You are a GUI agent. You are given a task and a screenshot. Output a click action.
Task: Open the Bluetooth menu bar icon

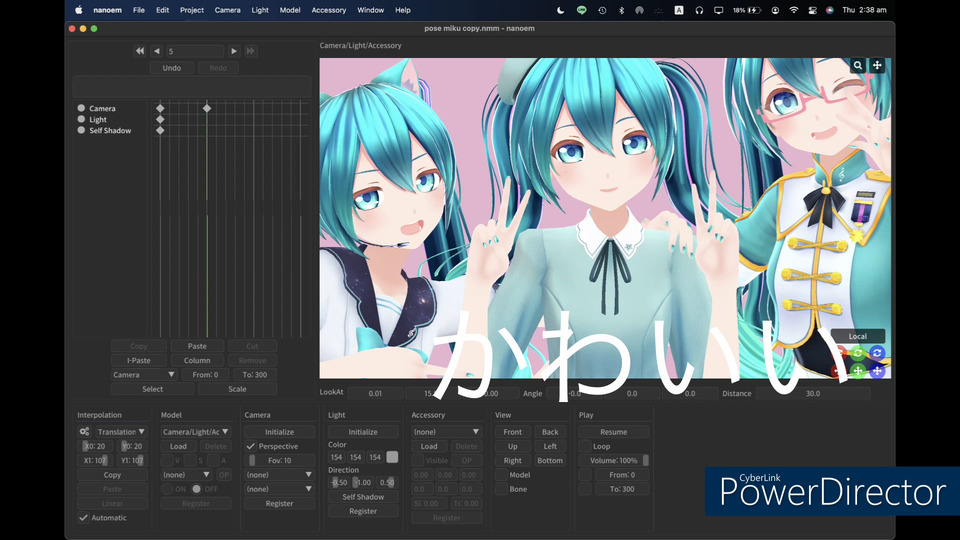621,10
